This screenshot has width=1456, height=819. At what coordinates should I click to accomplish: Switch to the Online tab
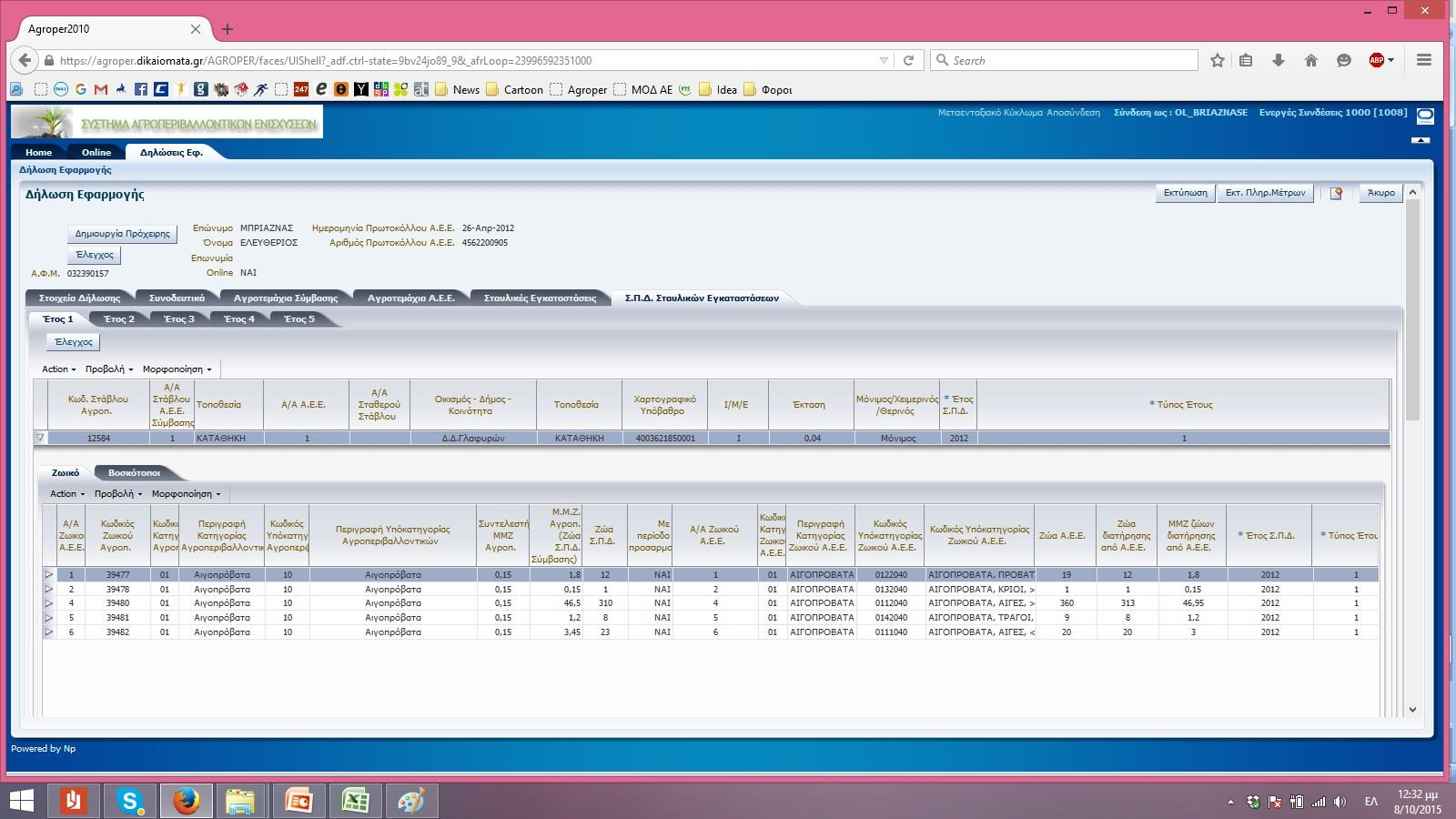pyautogui.click(x=96, y=153)
